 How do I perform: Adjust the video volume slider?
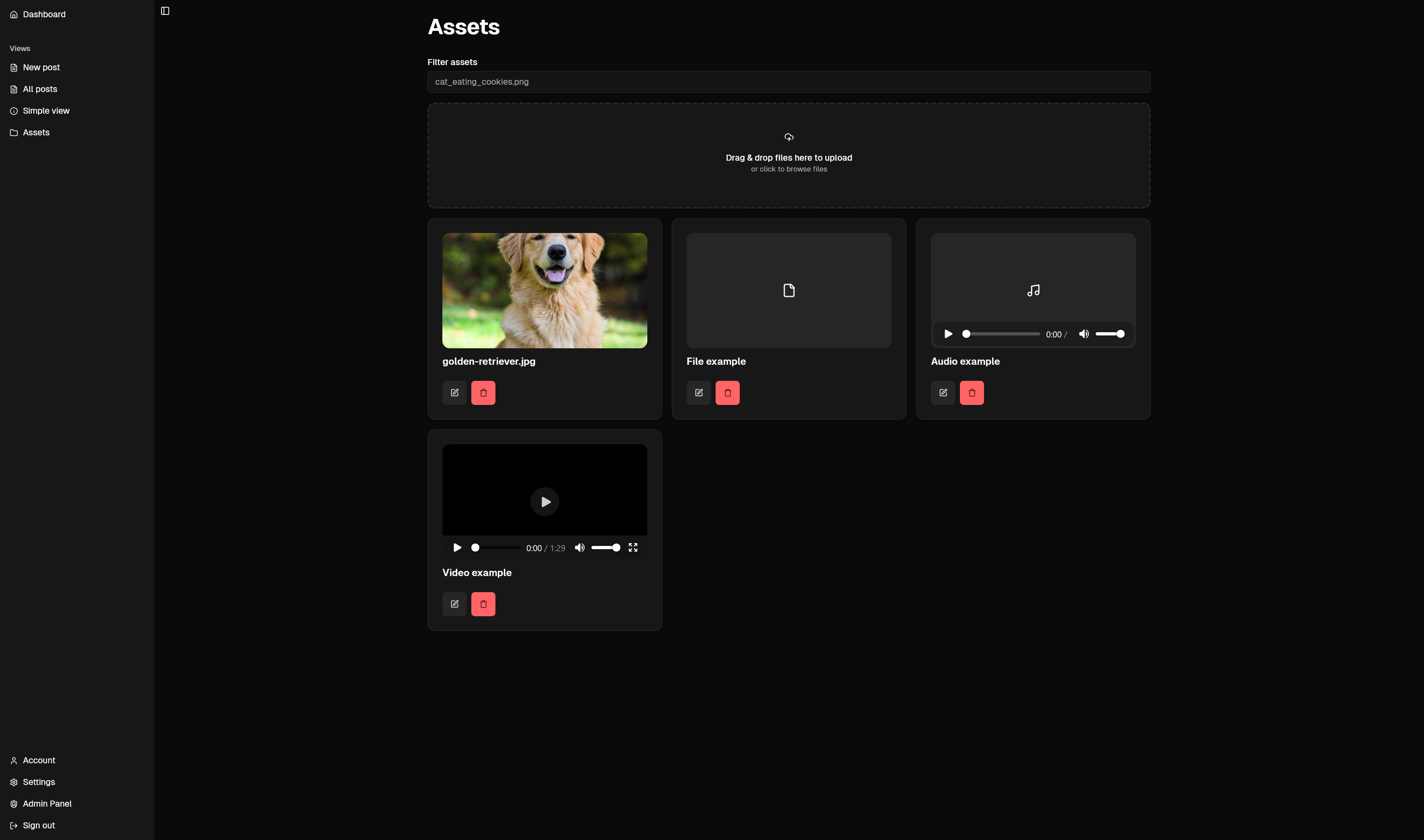605,548
